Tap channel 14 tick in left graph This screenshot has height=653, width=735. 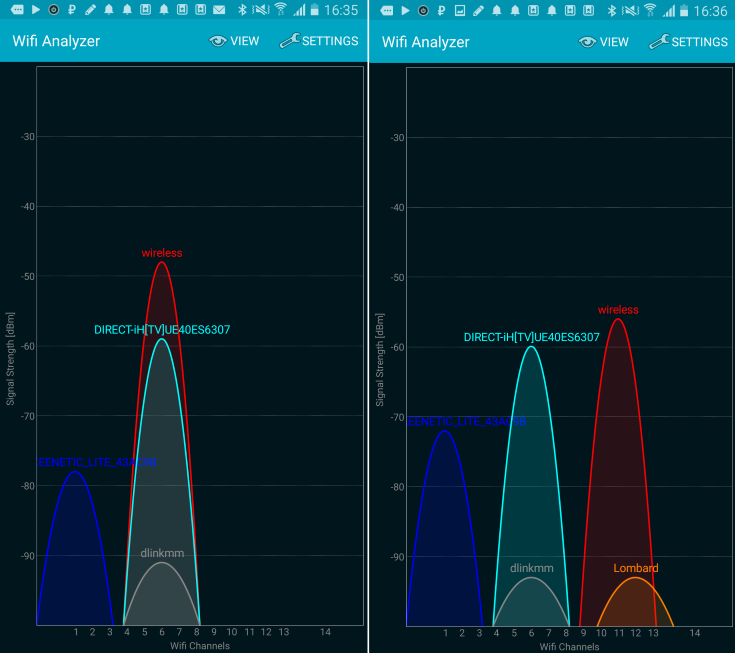(325, 632)
